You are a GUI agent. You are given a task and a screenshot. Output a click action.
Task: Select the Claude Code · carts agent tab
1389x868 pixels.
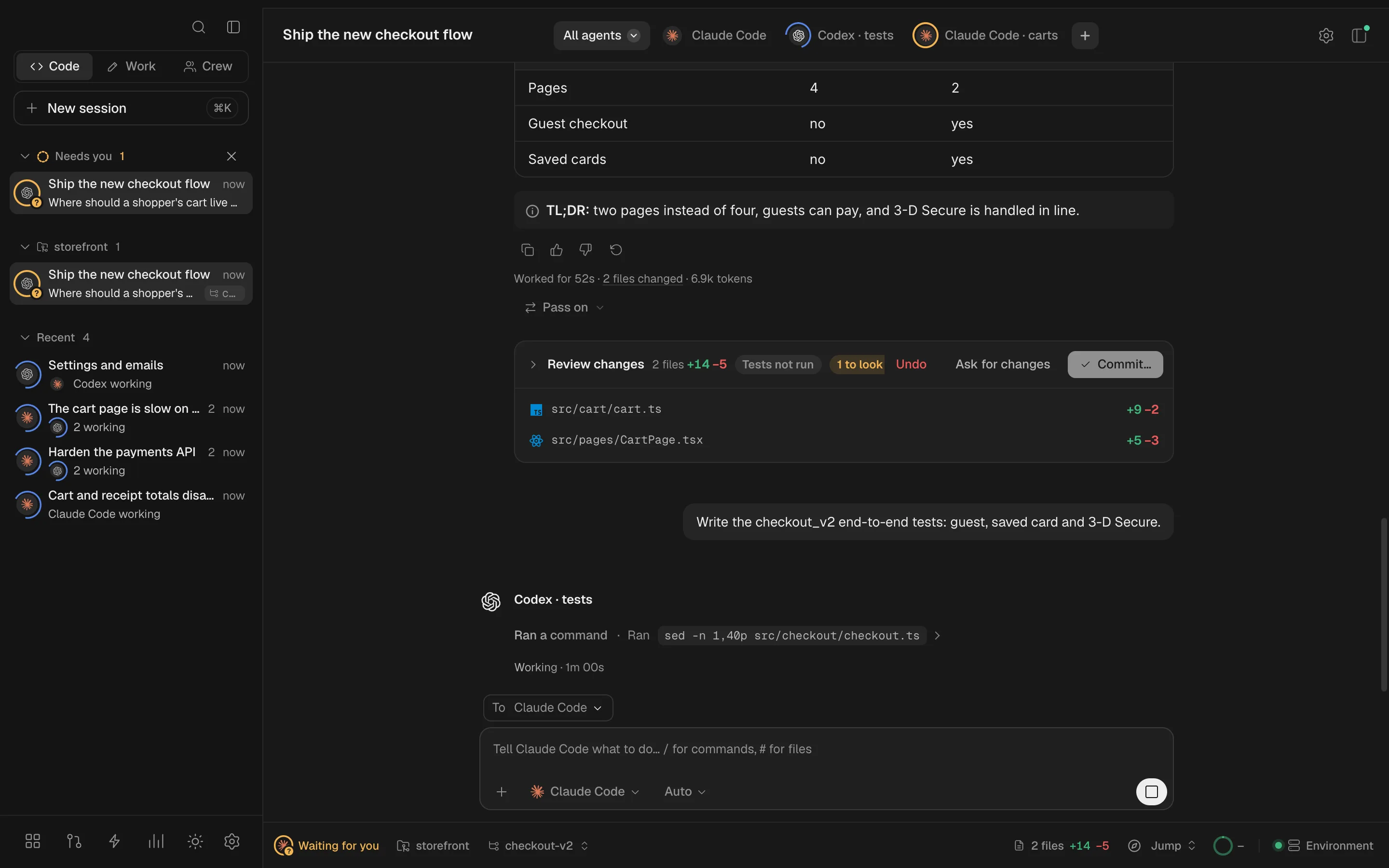coord(985,36)
